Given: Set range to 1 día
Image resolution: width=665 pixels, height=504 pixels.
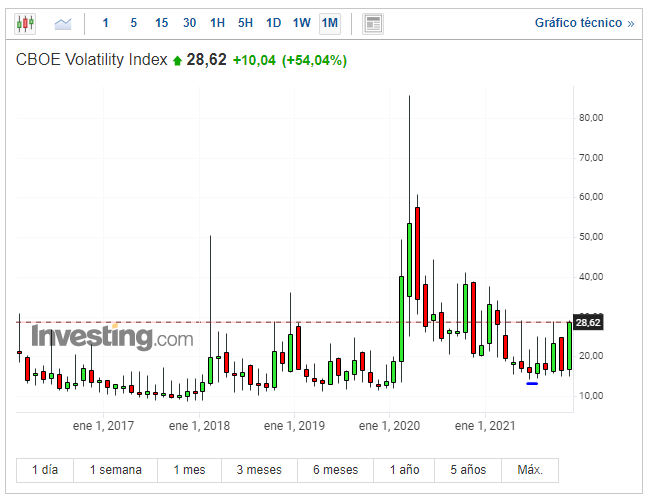Looking at the screenshot, I should (x=45, y=470).
